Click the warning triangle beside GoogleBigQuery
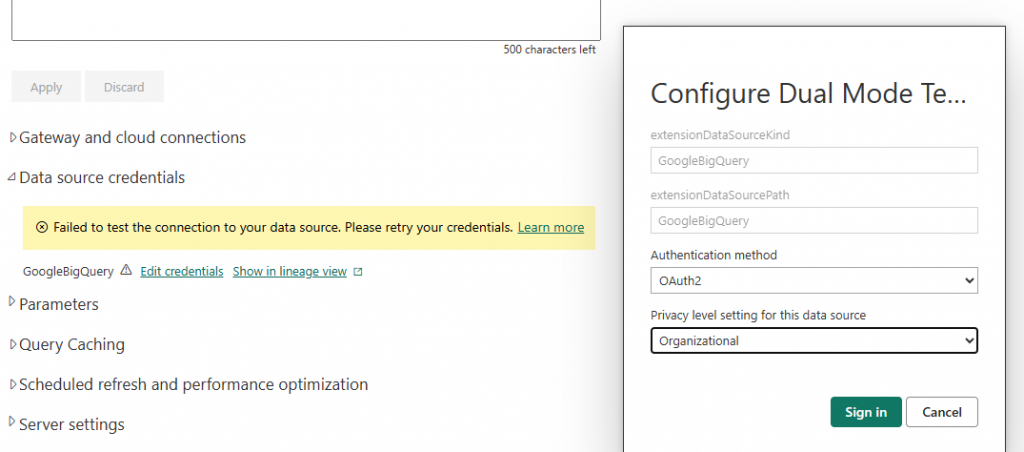1024x452 pixels. (126, 271)
